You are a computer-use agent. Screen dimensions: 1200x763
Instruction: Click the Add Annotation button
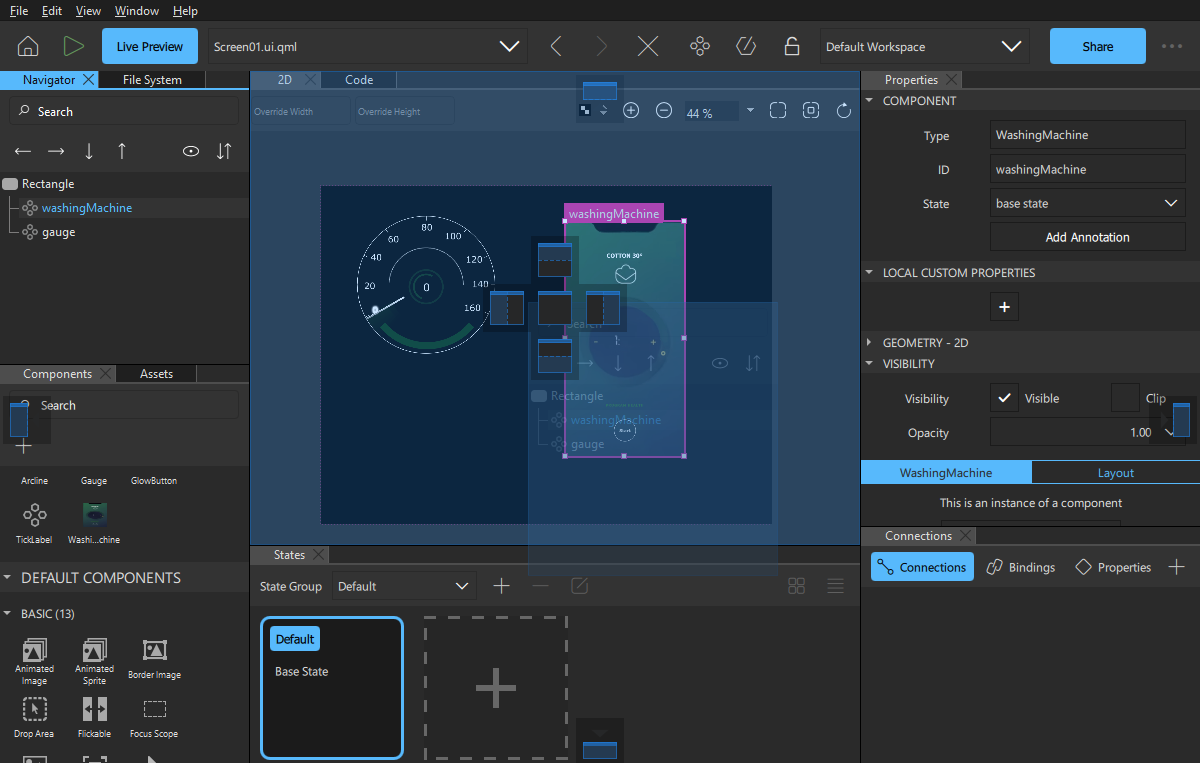coord(1087,237)
